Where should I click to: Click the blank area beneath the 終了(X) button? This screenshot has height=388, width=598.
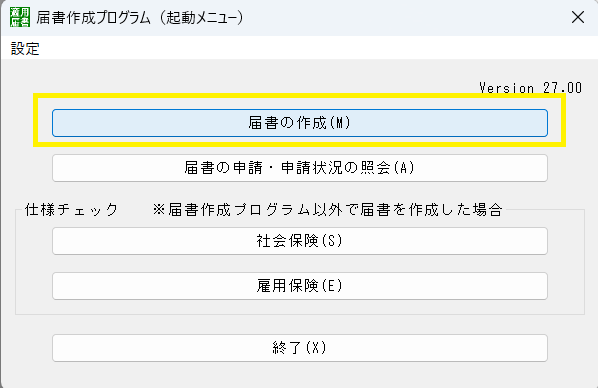[300, 375]
